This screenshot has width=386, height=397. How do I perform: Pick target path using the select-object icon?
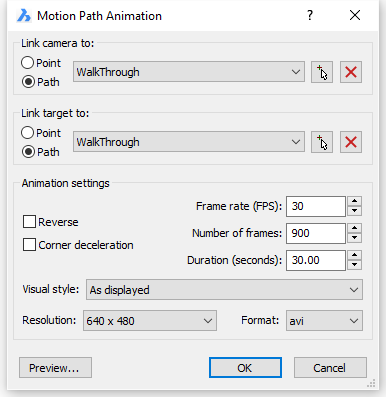[x=322, y=142]
